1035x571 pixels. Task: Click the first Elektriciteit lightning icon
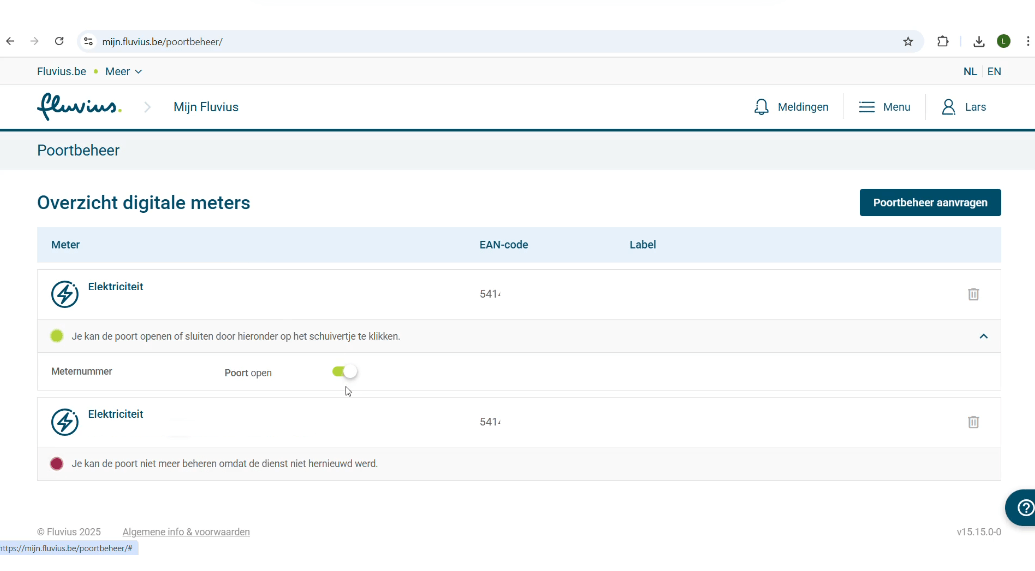(65, 294)
